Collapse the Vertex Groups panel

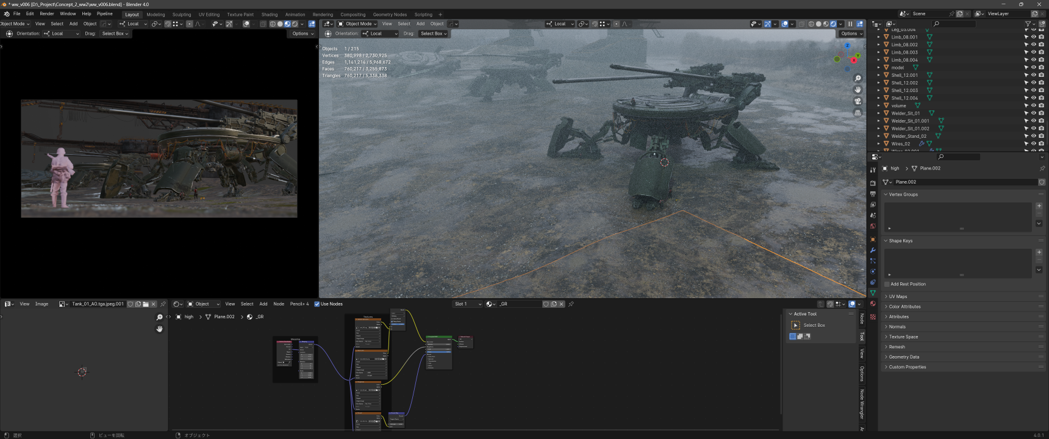[x=903, y=194]
